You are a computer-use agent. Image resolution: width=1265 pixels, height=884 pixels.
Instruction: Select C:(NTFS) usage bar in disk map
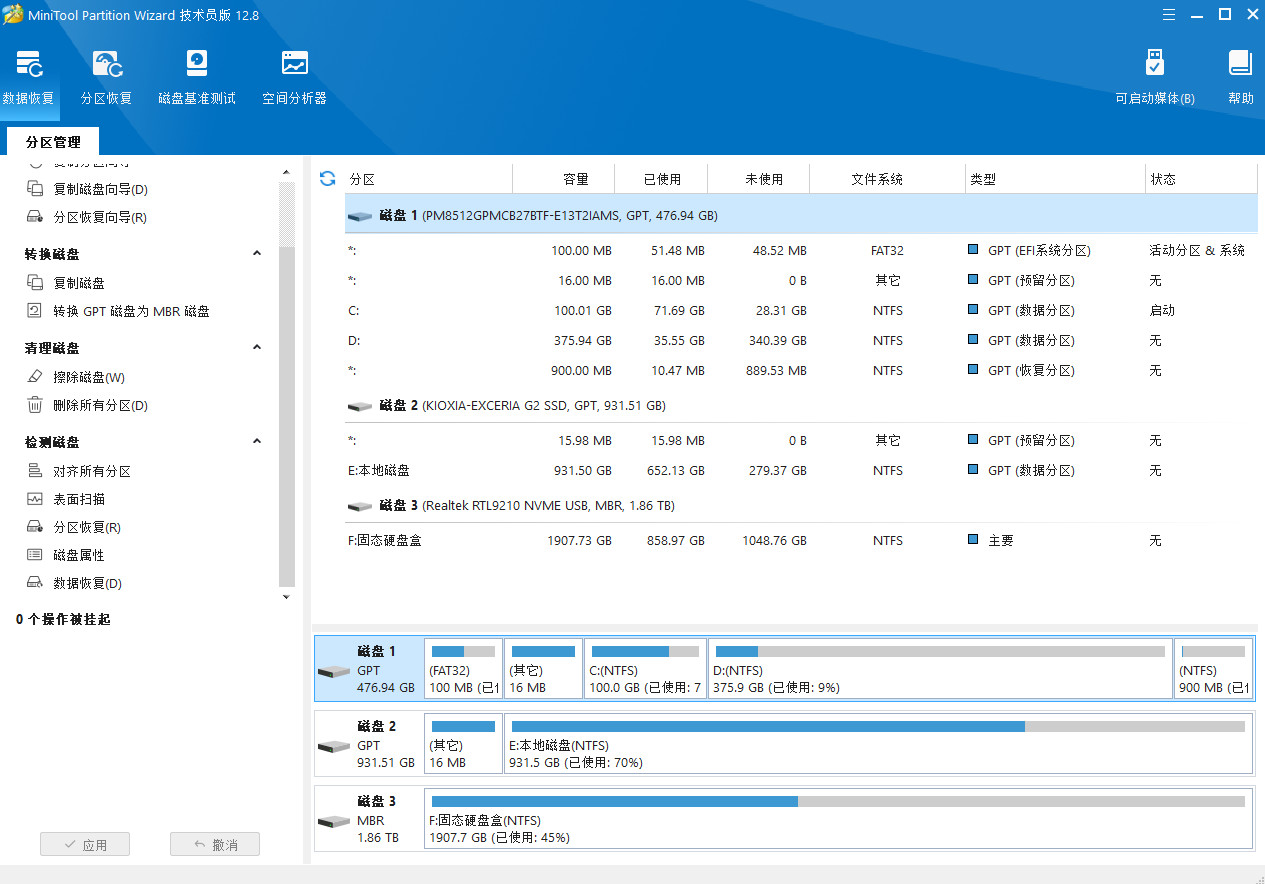click(645, 651)
